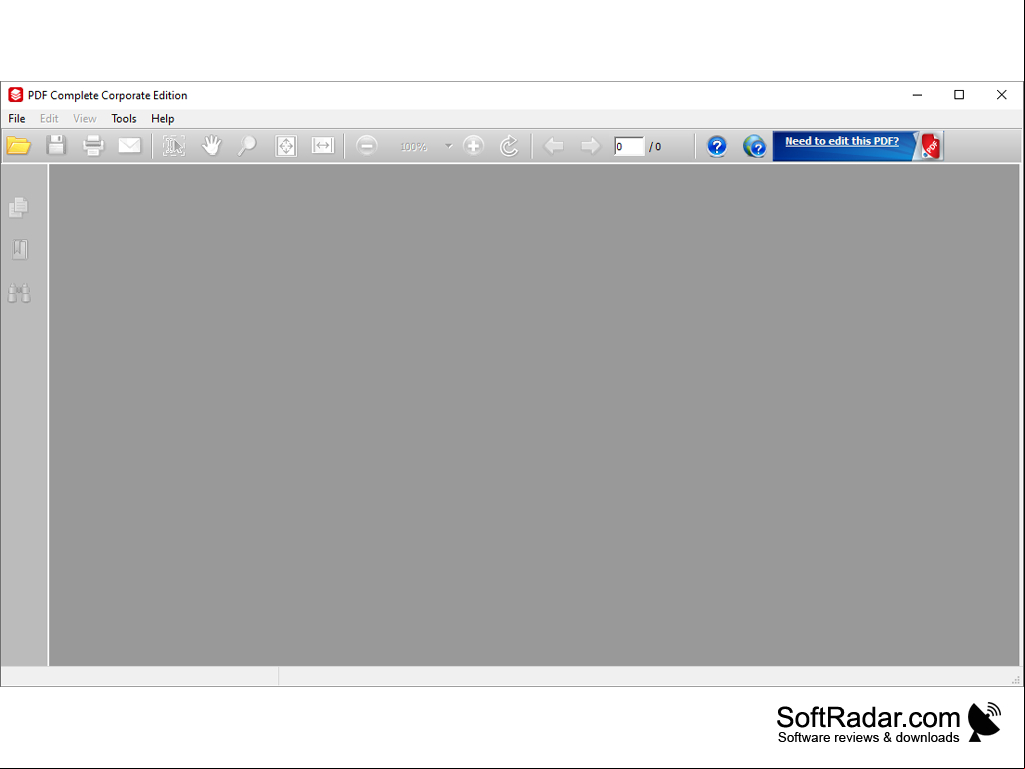This screenshot has height=769, width=1025.
Task: Click the page number input field
Action: (629, 146)
